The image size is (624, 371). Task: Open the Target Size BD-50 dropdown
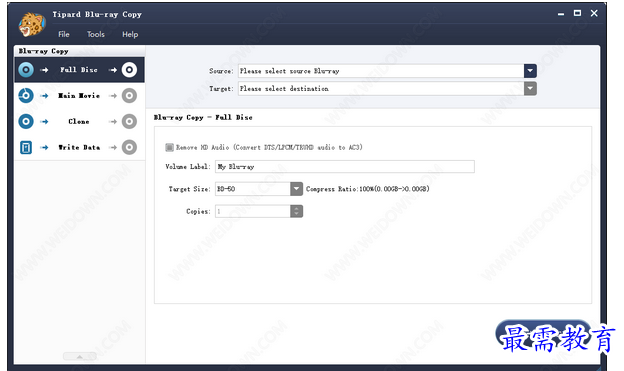point(296,189)
